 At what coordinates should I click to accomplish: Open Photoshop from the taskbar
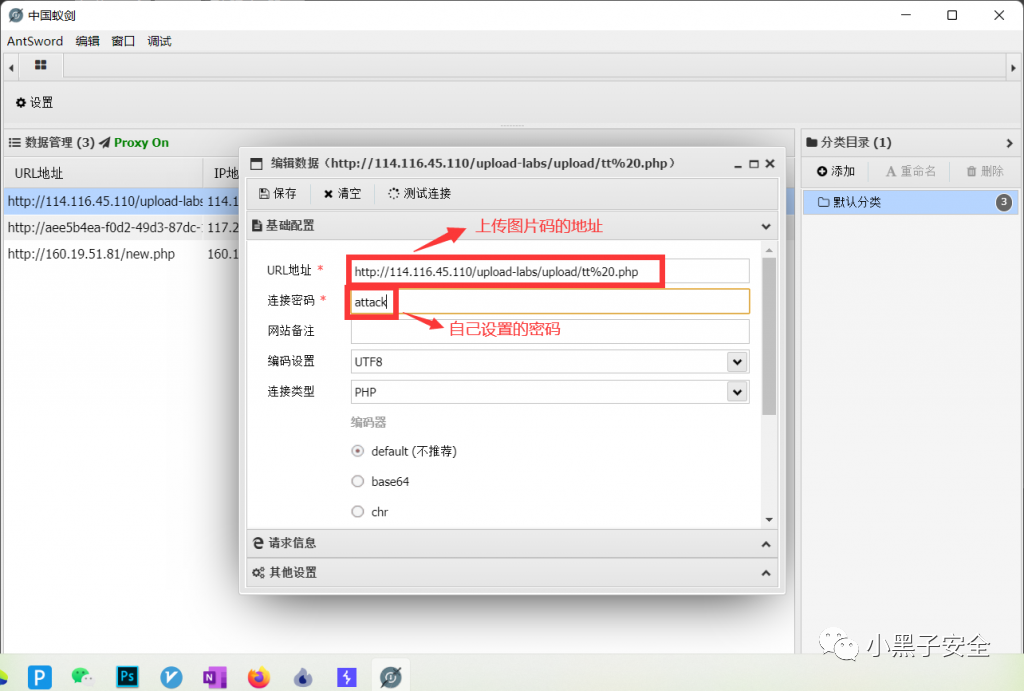point(127,676)
